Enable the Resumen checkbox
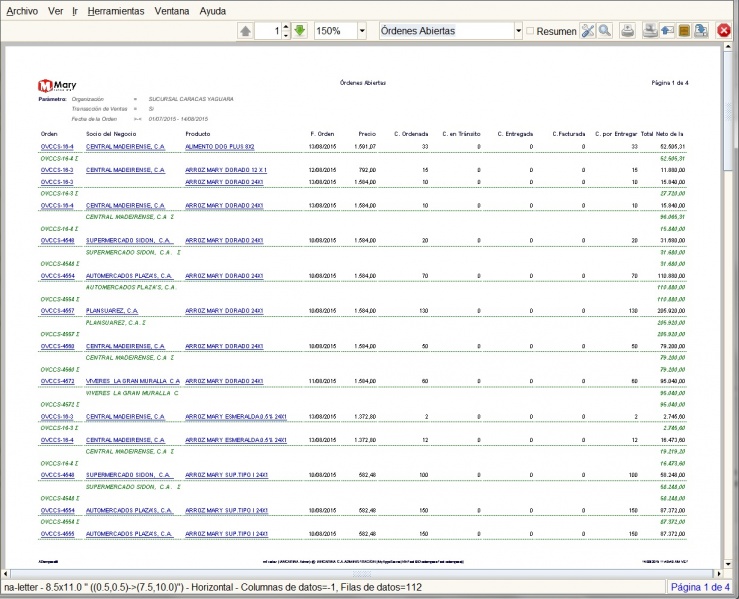 530,31
